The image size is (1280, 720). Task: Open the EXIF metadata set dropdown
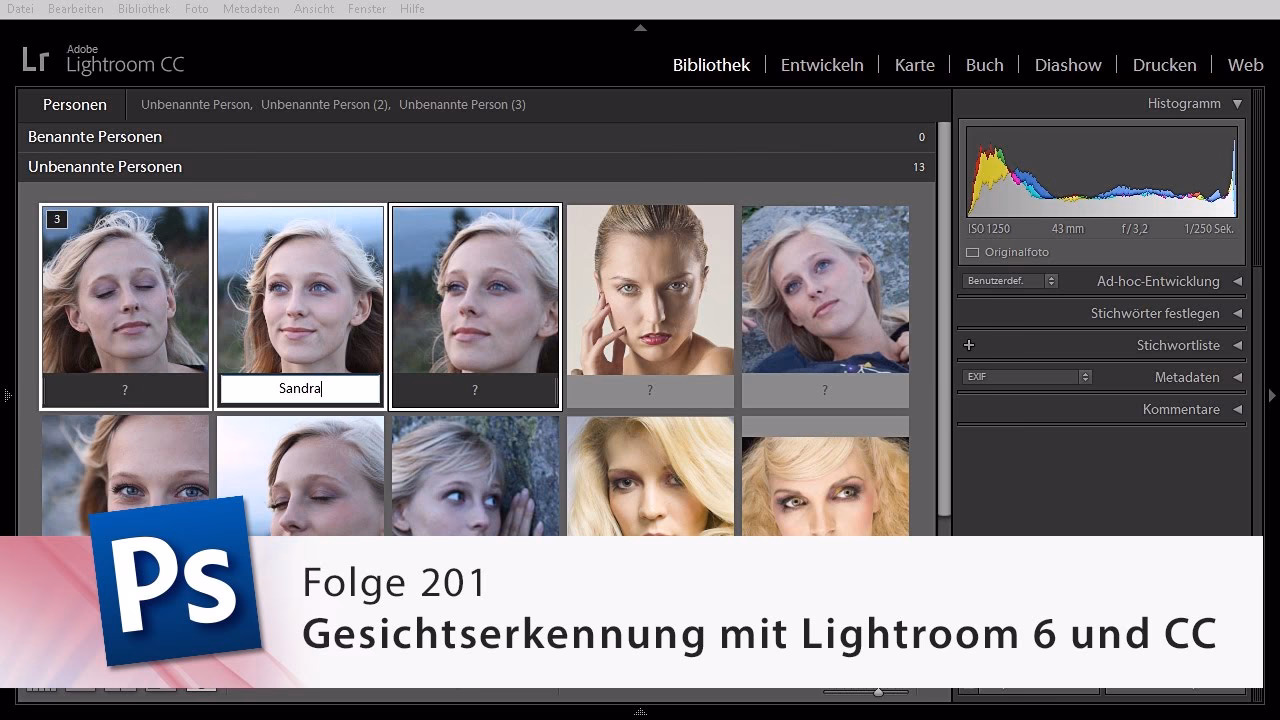1027,377
